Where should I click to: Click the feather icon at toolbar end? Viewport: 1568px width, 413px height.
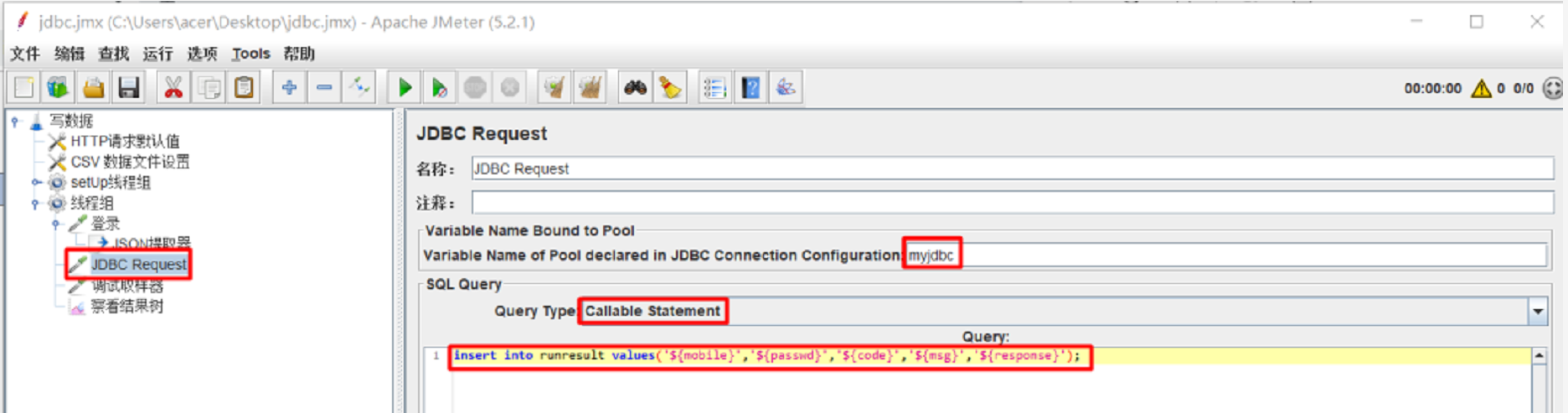pos(786,87)
